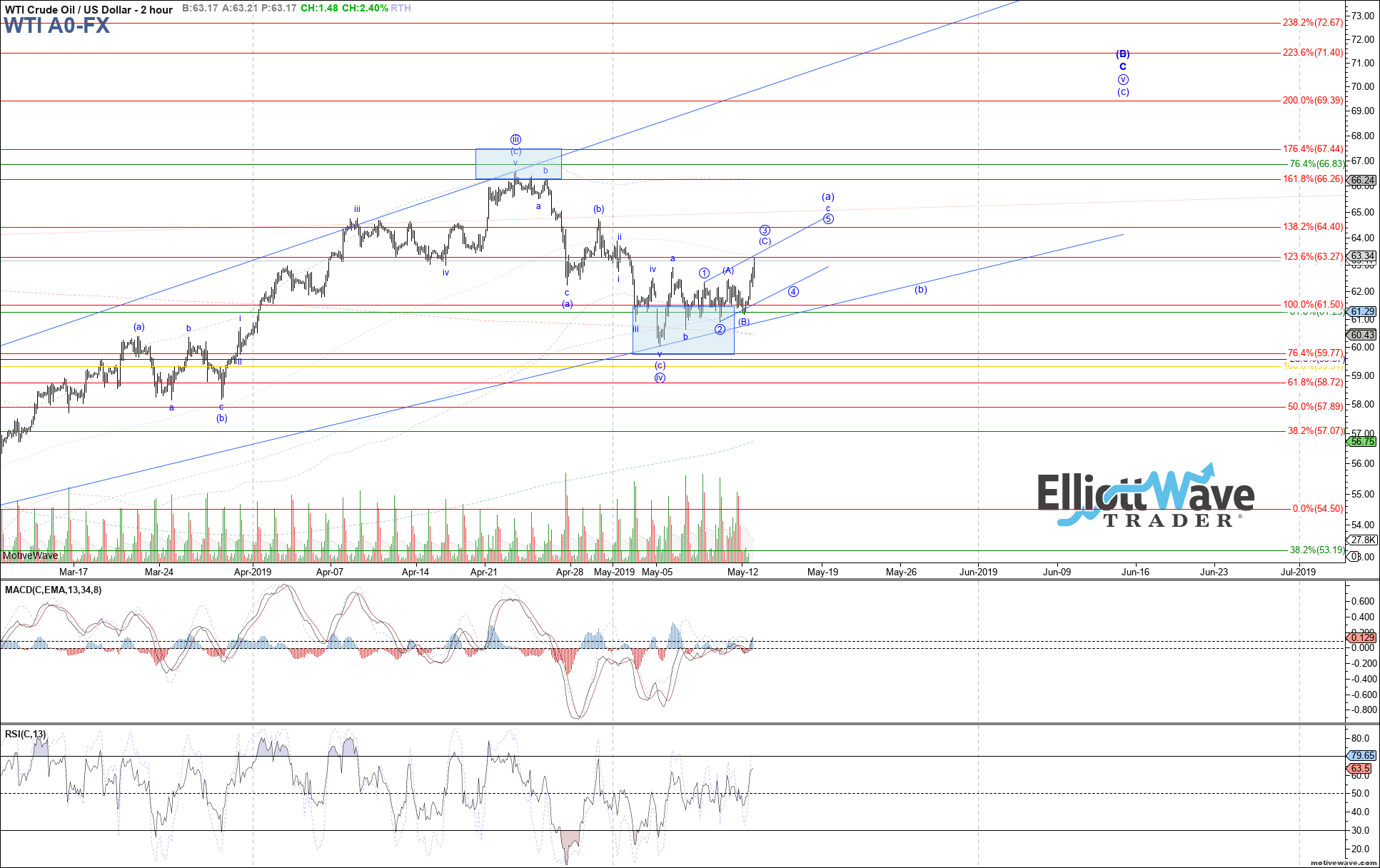The image size is (1380, 868).
Task: Select the circled 4 wave label
Action: (x=793, y=292)
